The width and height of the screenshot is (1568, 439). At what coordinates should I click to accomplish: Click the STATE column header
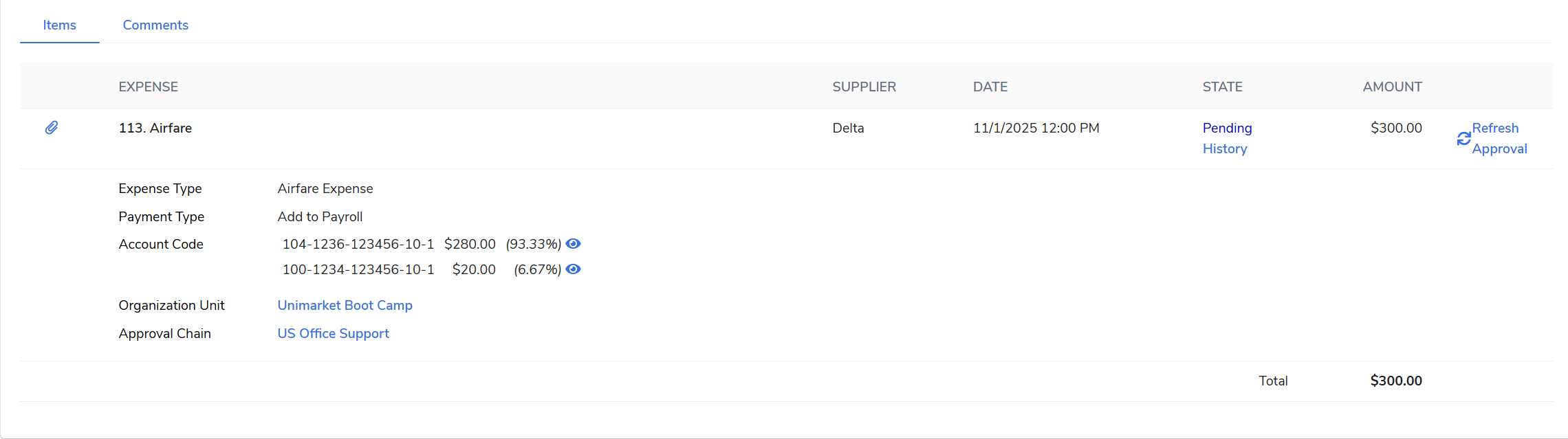click(x=1222, y=87)
